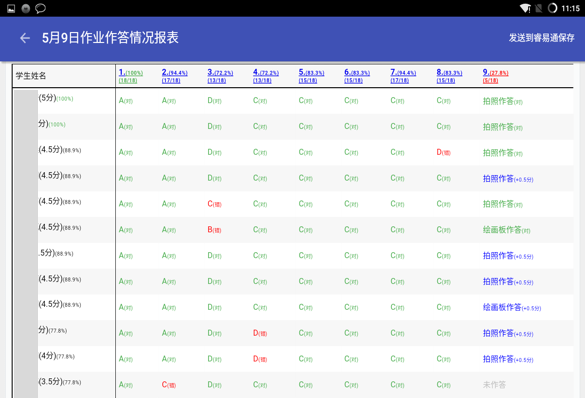The image size is (585, 398).
Task: Select the gray 未作答 cell
Action: (x=494, y=385)
